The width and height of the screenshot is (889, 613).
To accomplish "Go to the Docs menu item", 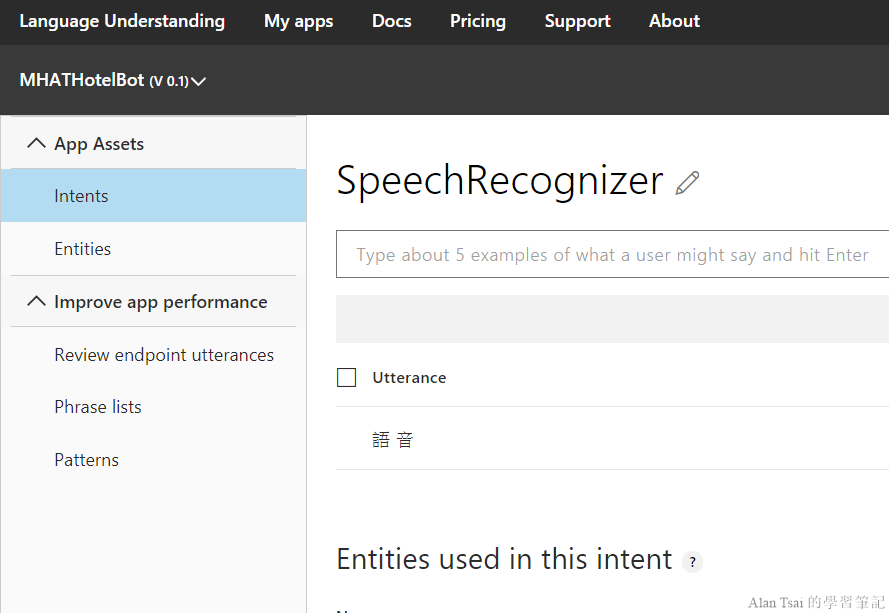I will [391, 21].
